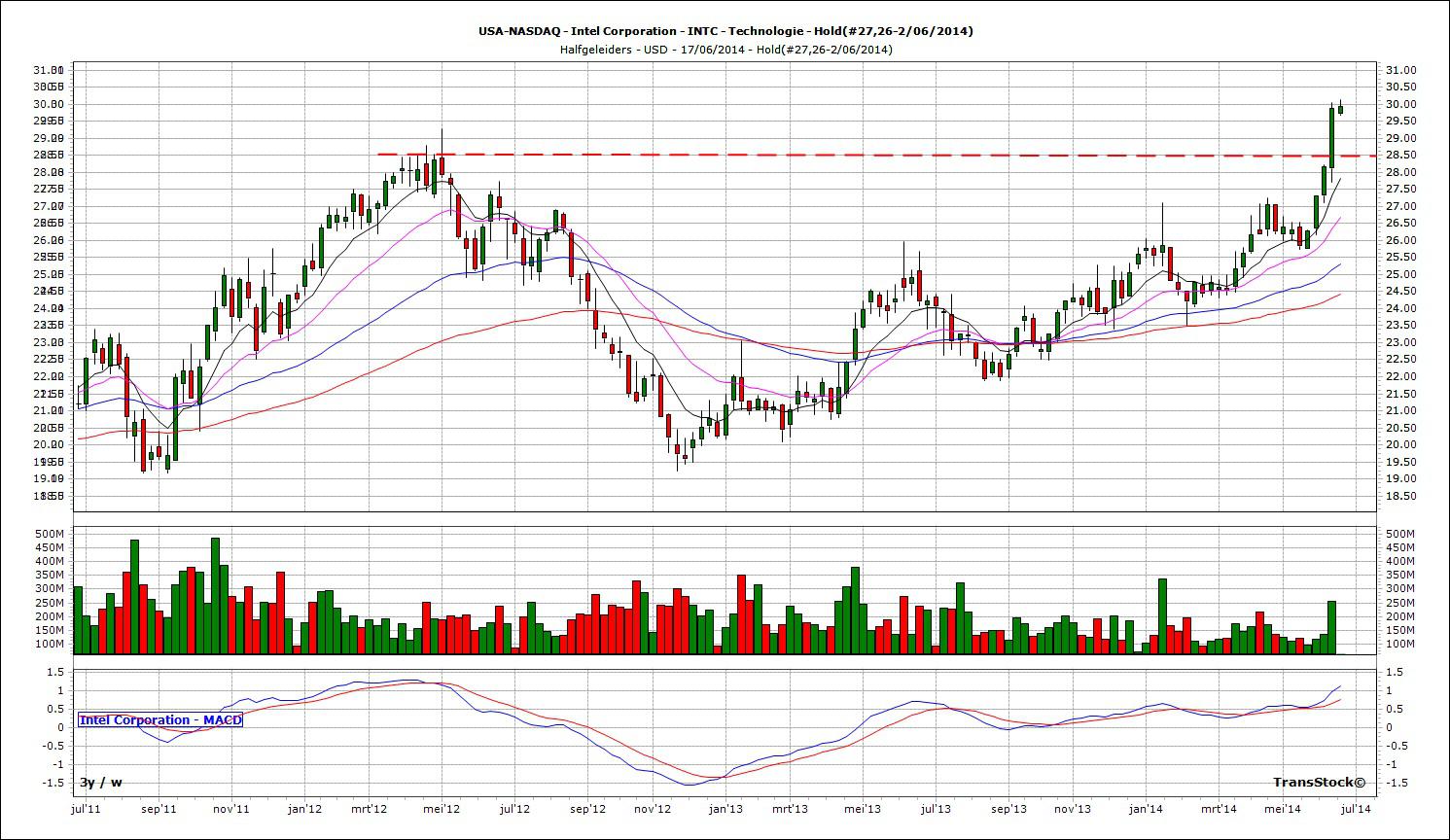1450x840 pixels.
Task: Click the jul'12 date label
Action: click(513, 809)
